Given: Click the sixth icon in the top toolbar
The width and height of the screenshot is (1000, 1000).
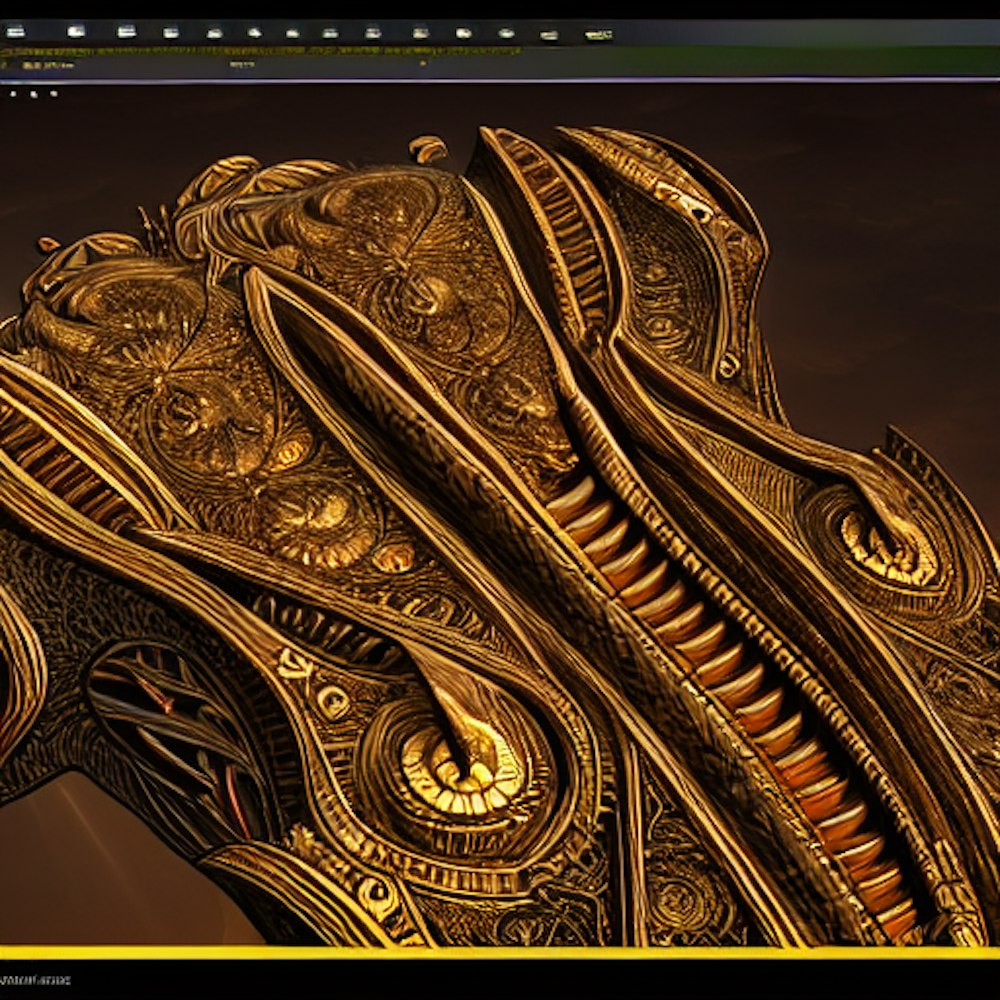Looking at the screenshot, I should (253, 32).
